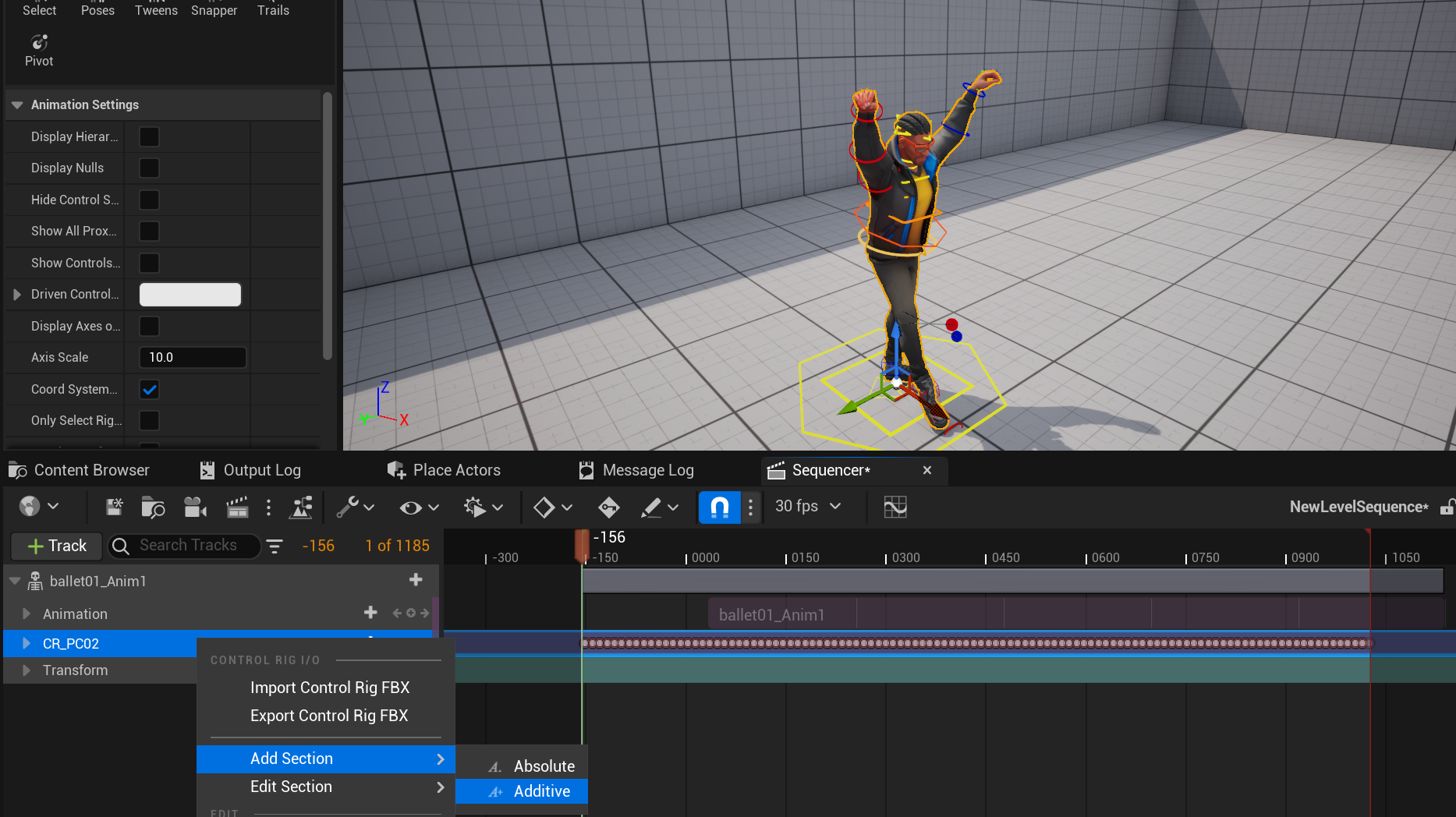Collapse the Animation Settings section
The height and width of the screenshot is (817, 1456).
pos(17,105)
